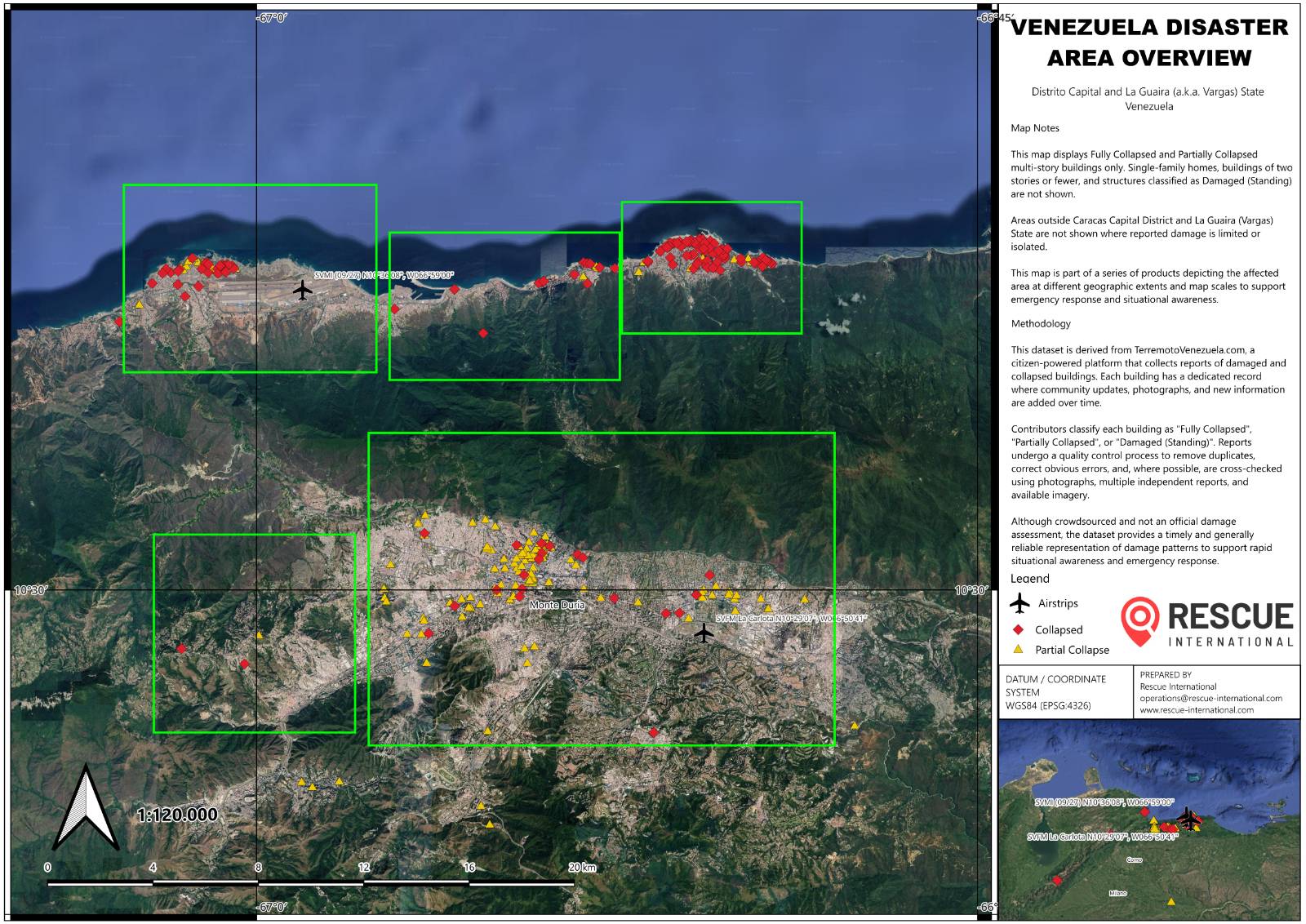This screenshot has height=924, width=1306.
Task: Click the Rescue International location-pin logo
Action: [x=1140, y=621]
